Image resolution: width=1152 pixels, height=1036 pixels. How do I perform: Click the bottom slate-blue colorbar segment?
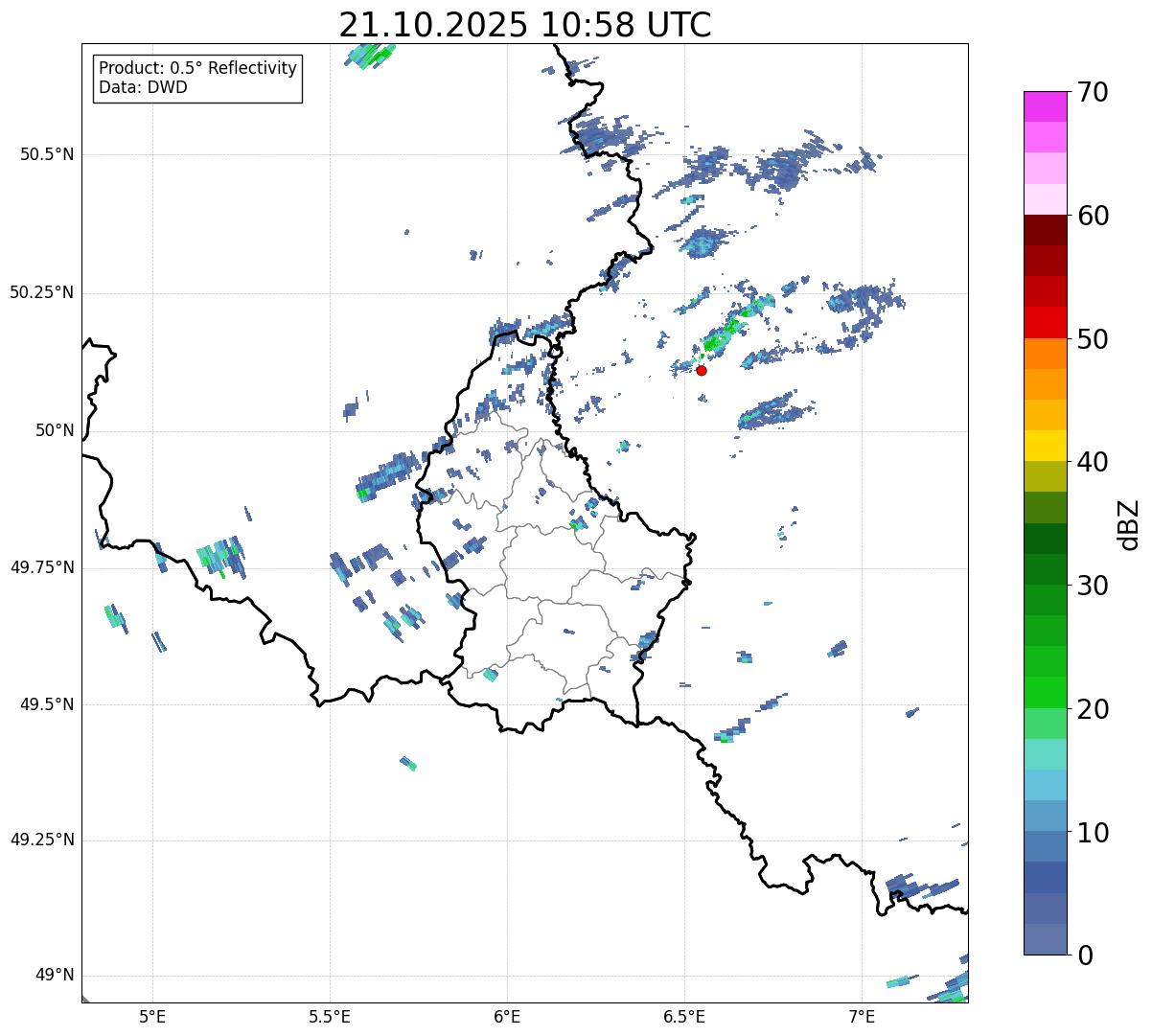pyautogui.click(x=1045, y=939)
